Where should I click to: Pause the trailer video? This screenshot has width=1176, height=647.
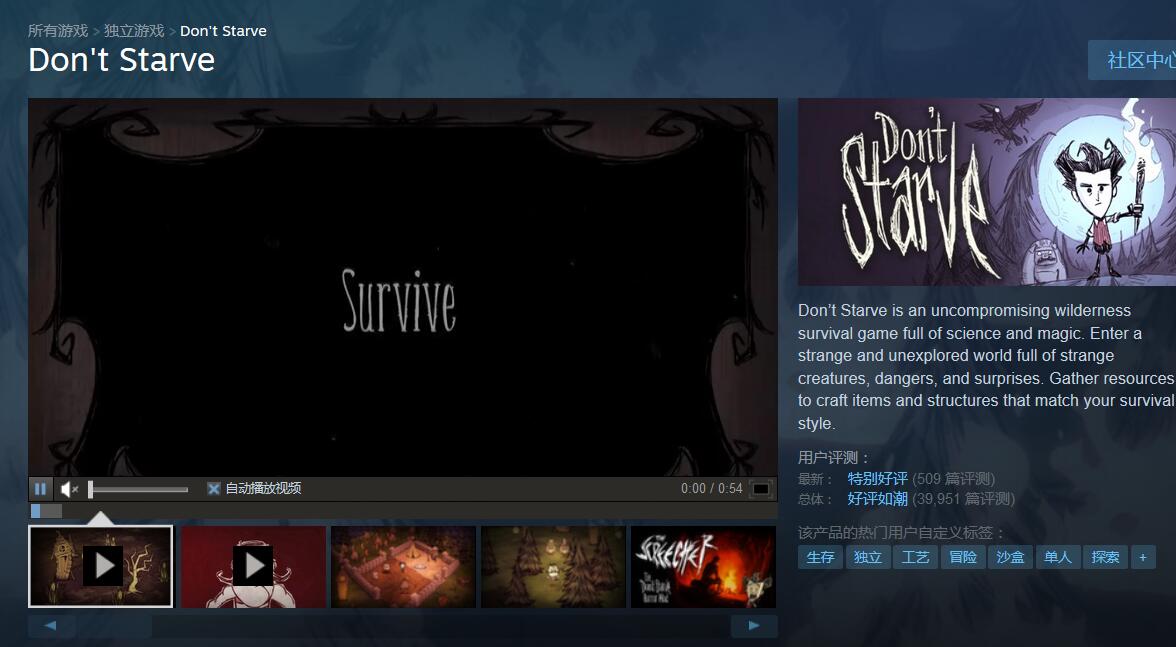40,489
